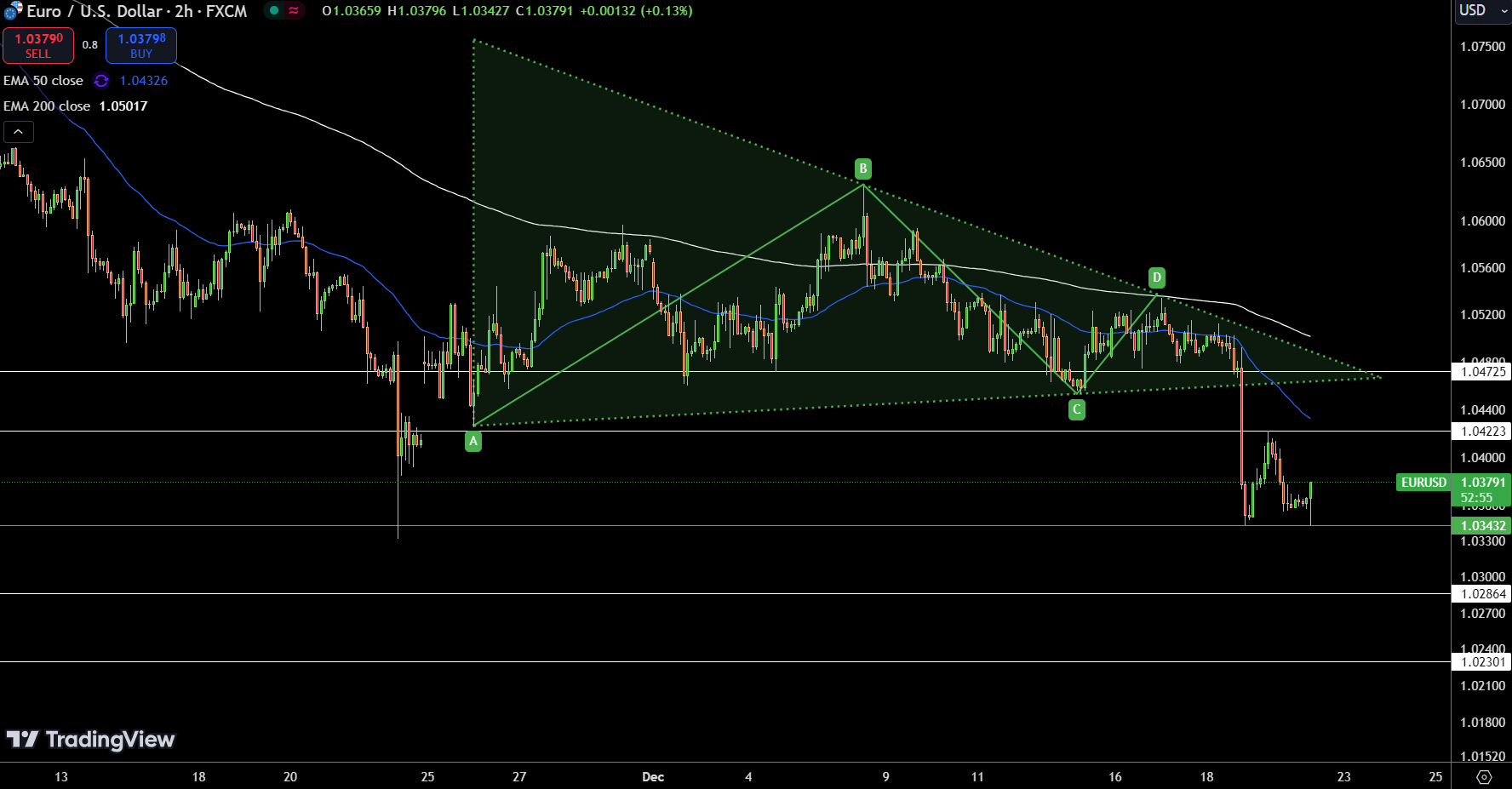This screenshot has width=1512, height=789.
Task: Click the 27 date label on time axis
Action: point(519,777)
